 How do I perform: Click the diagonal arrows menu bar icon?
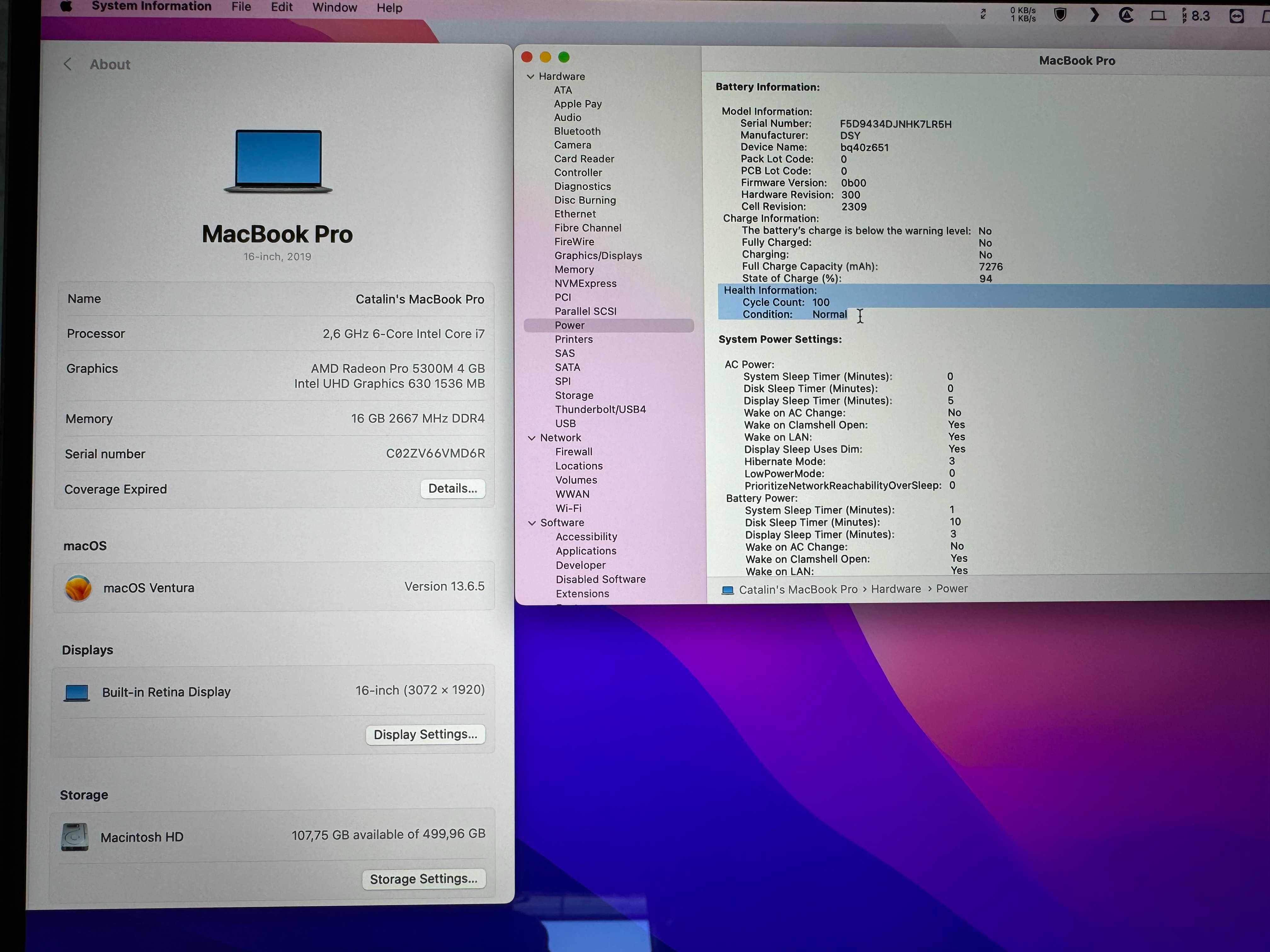(x=983, y=14)
